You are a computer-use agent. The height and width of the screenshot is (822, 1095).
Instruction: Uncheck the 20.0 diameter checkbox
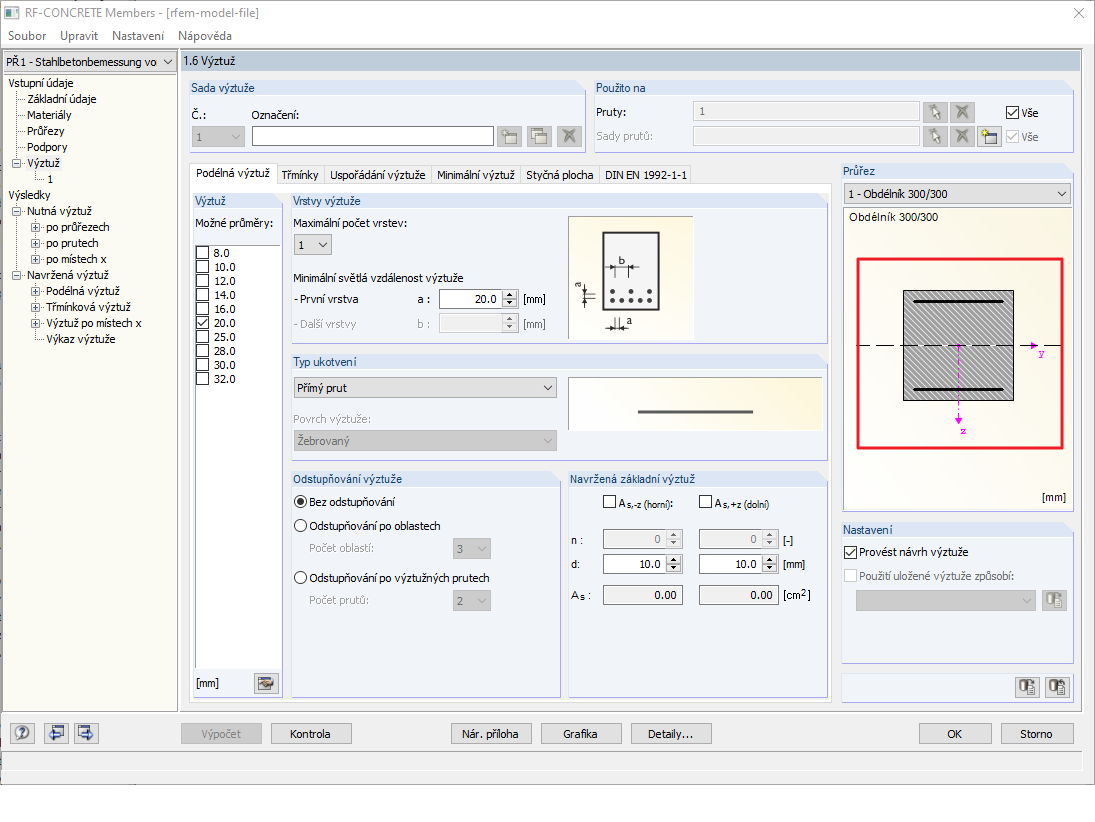pyautogui.click(x=203, y=323)
